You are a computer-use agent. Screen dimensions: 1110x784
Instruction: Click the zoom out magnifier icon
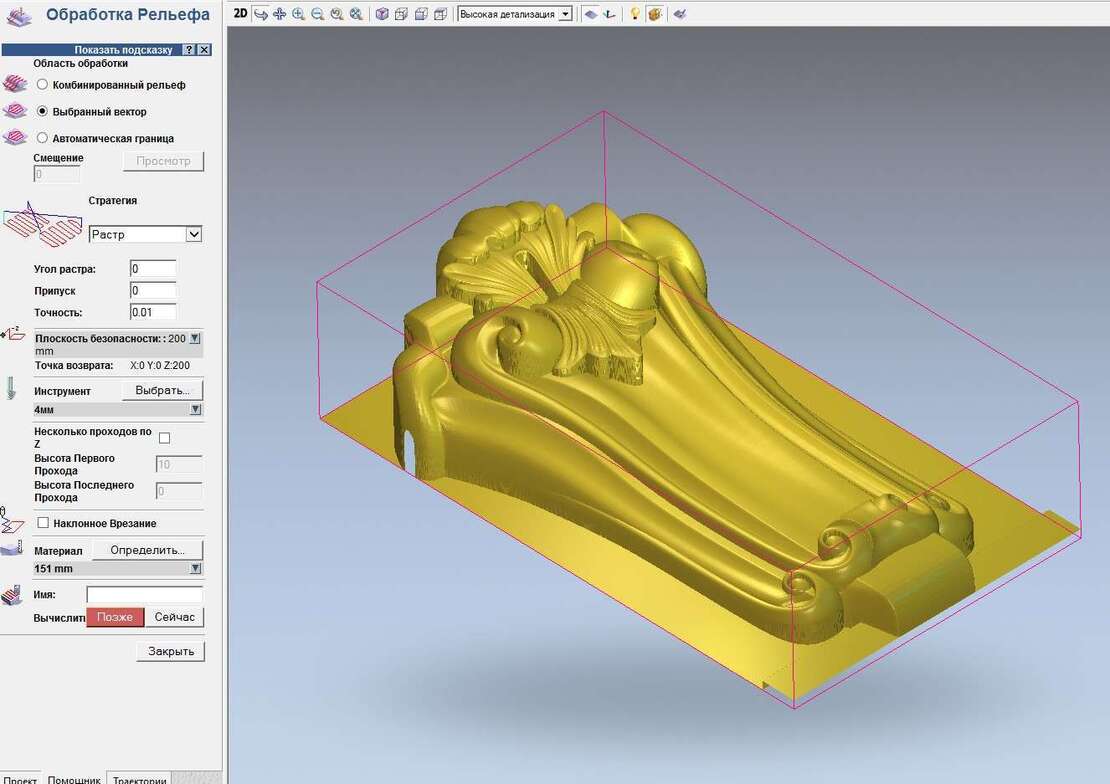point(317,14)
